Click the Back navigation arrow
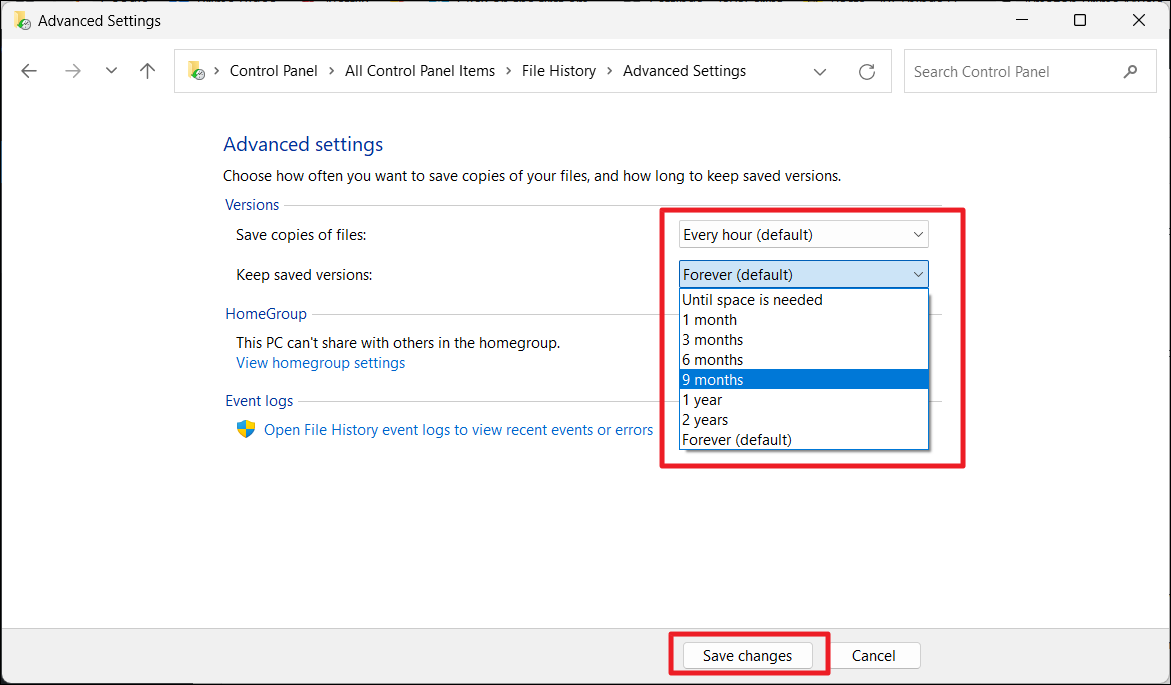This screenshot has width=1171, height=685. point(29,71)
